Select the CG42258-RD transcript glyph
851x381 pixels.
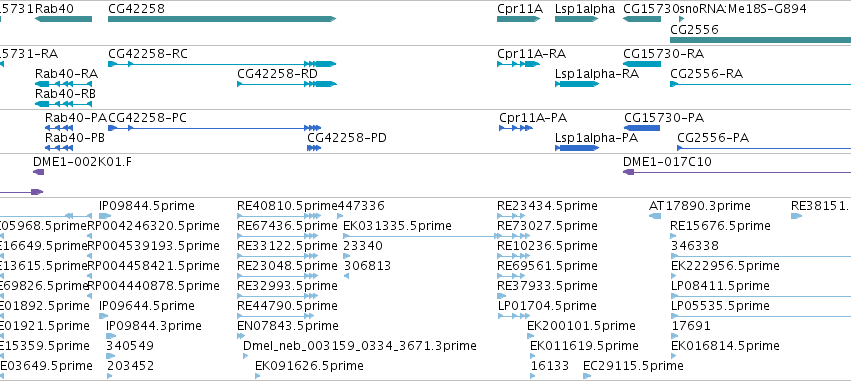[x=287, y=84]
